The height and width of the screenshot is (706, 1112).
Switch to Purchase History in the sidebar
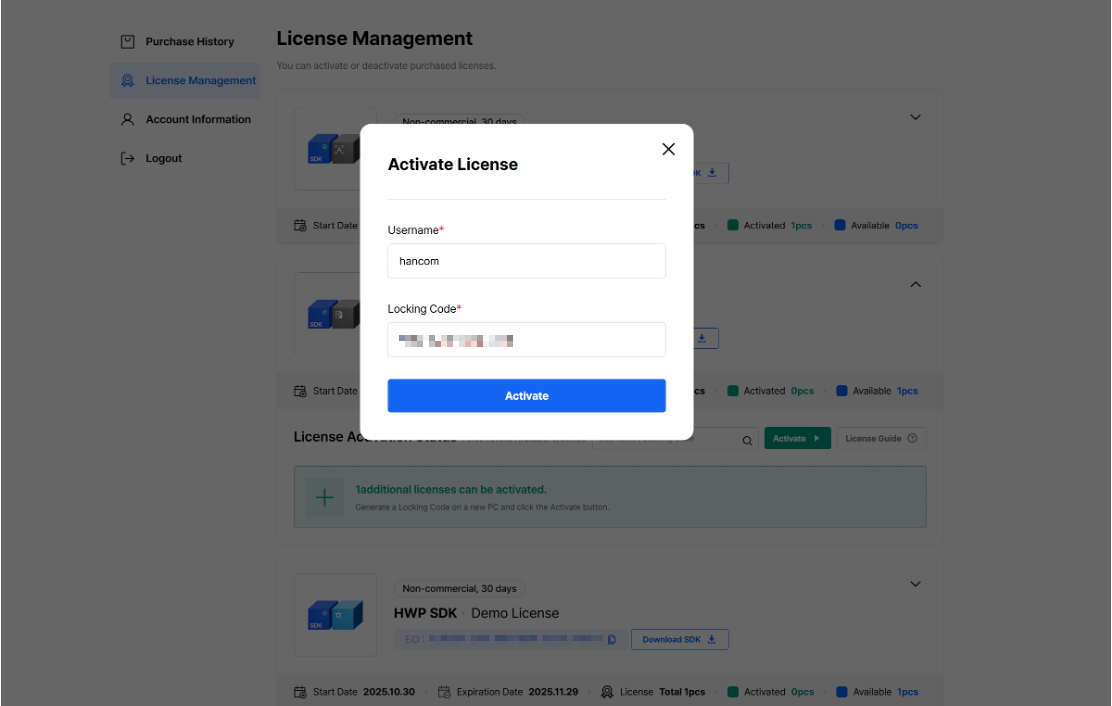189,41
